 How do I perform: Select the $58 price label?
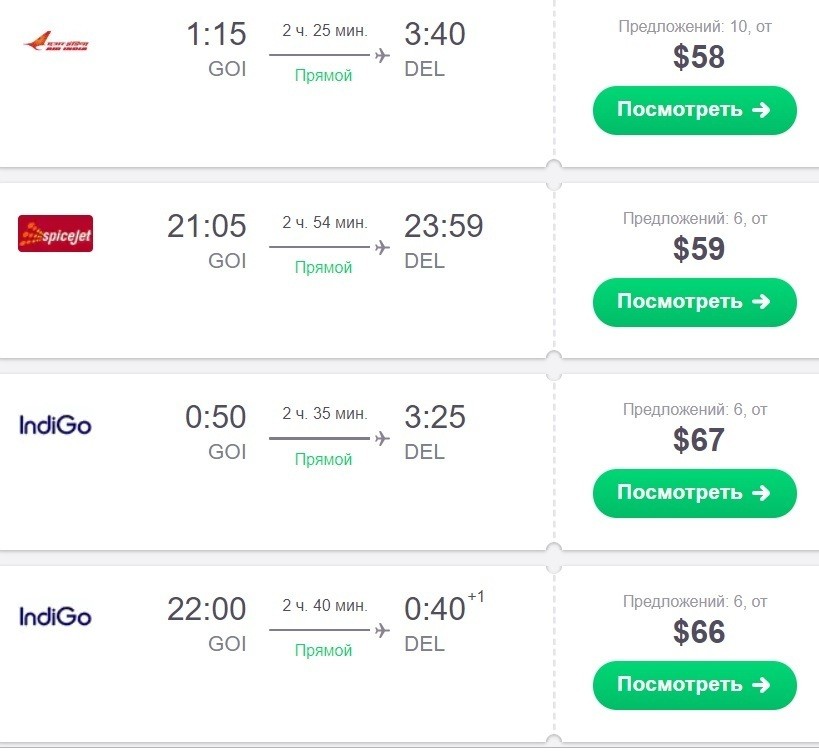point(698,57)
